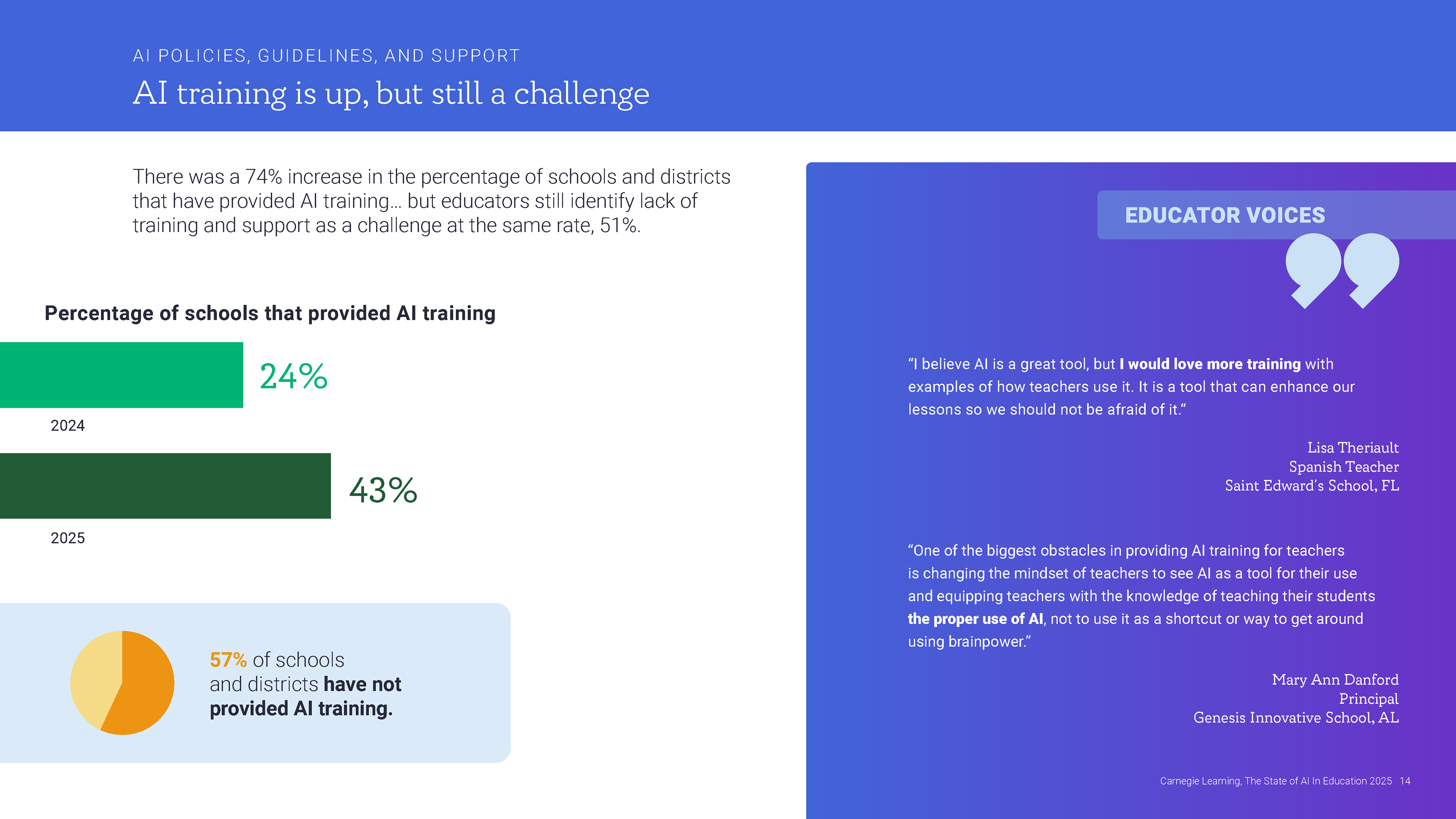Click the orange 57% text

point(228,660)
